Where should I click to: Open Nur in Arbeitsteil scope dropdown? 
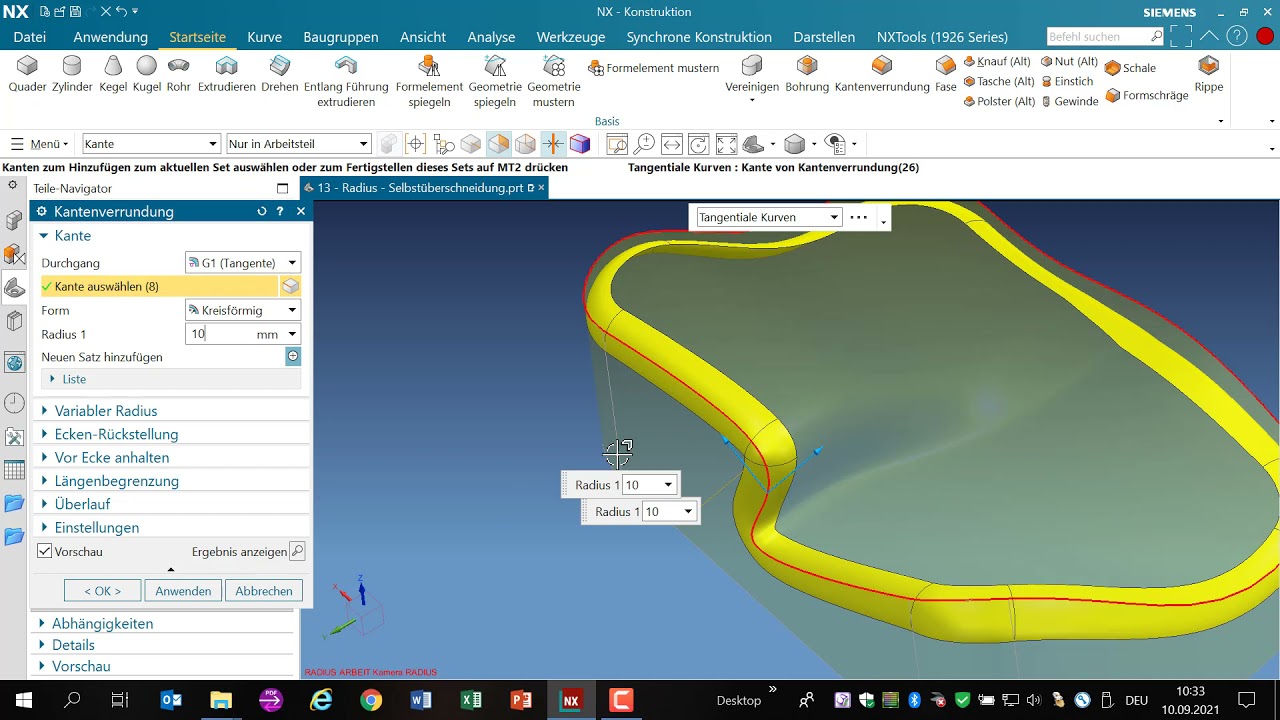(299, 144)
